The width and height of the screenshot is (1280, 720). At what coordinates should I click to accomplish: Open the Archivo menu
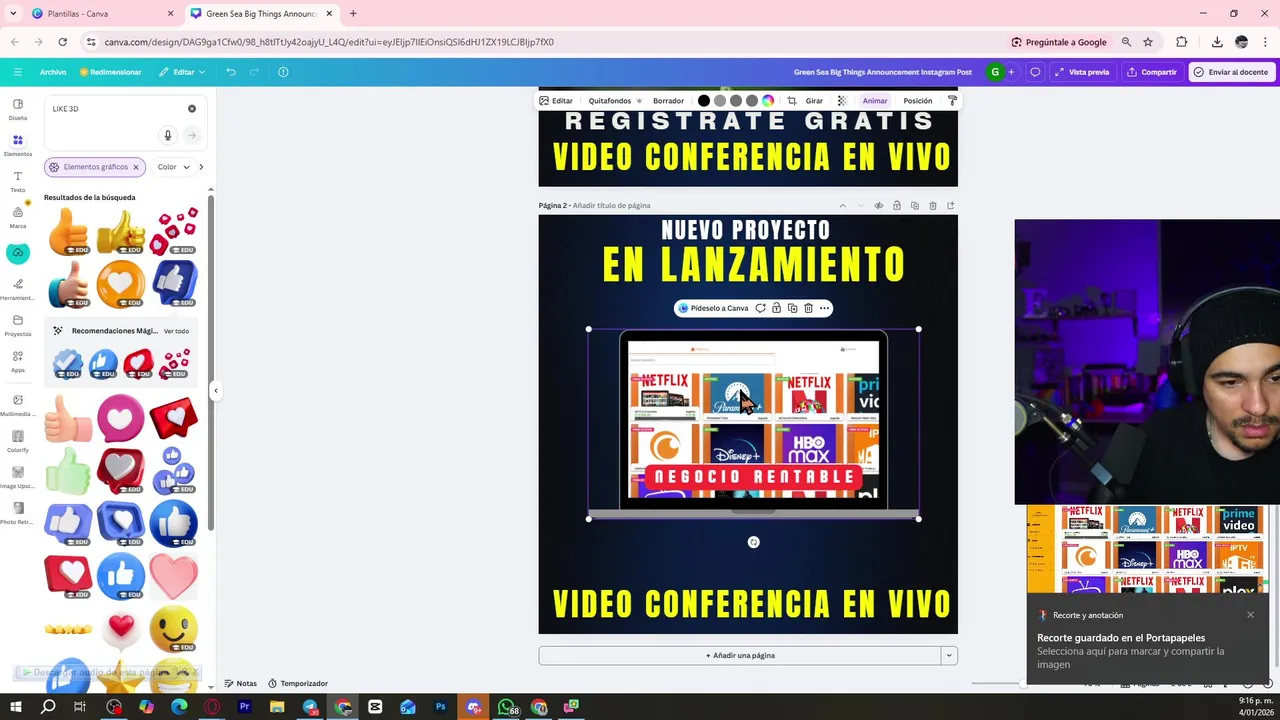pos(53,72)
